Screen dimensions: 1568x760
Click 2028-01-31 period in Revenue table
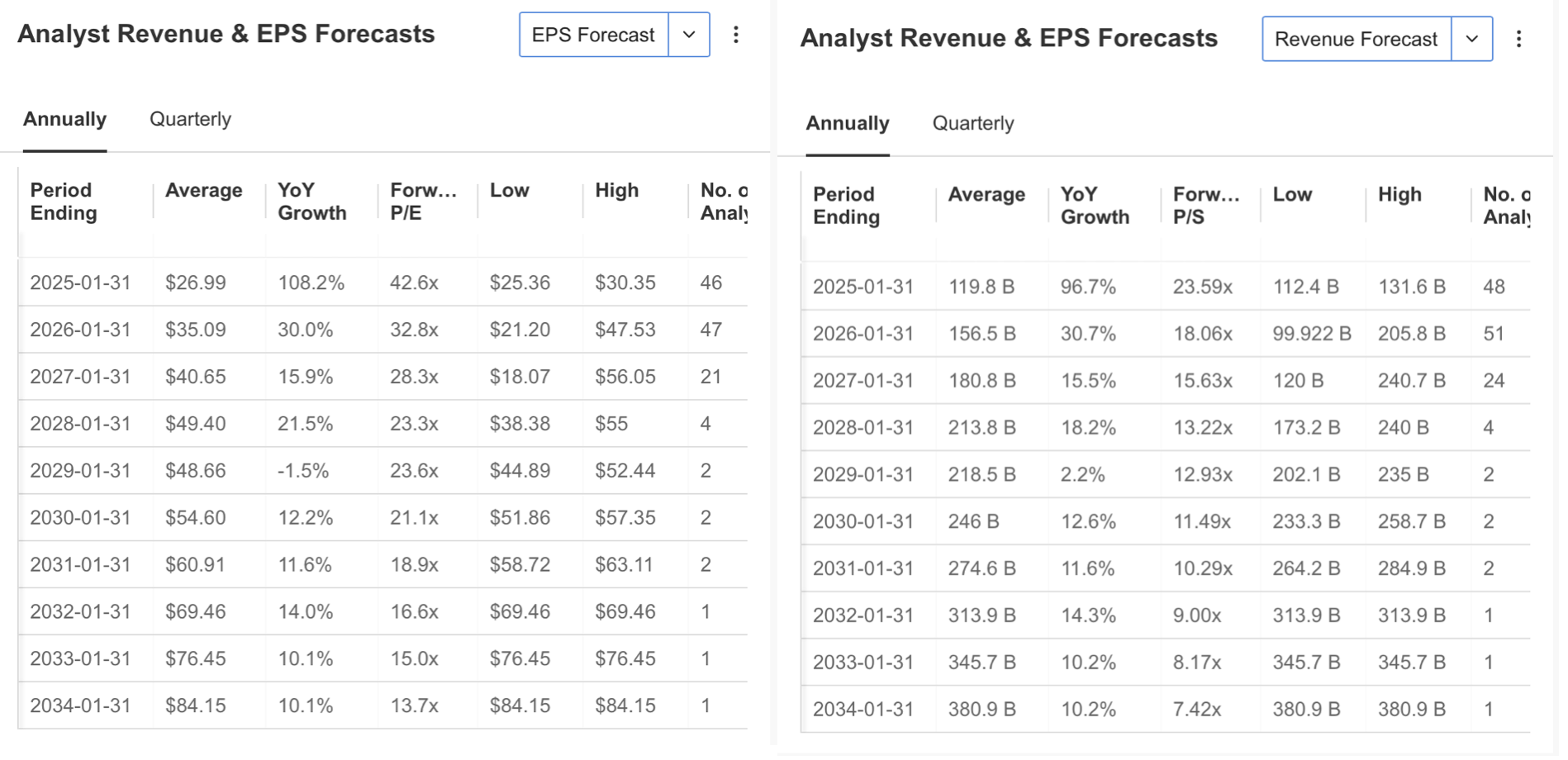coord(863,428)
